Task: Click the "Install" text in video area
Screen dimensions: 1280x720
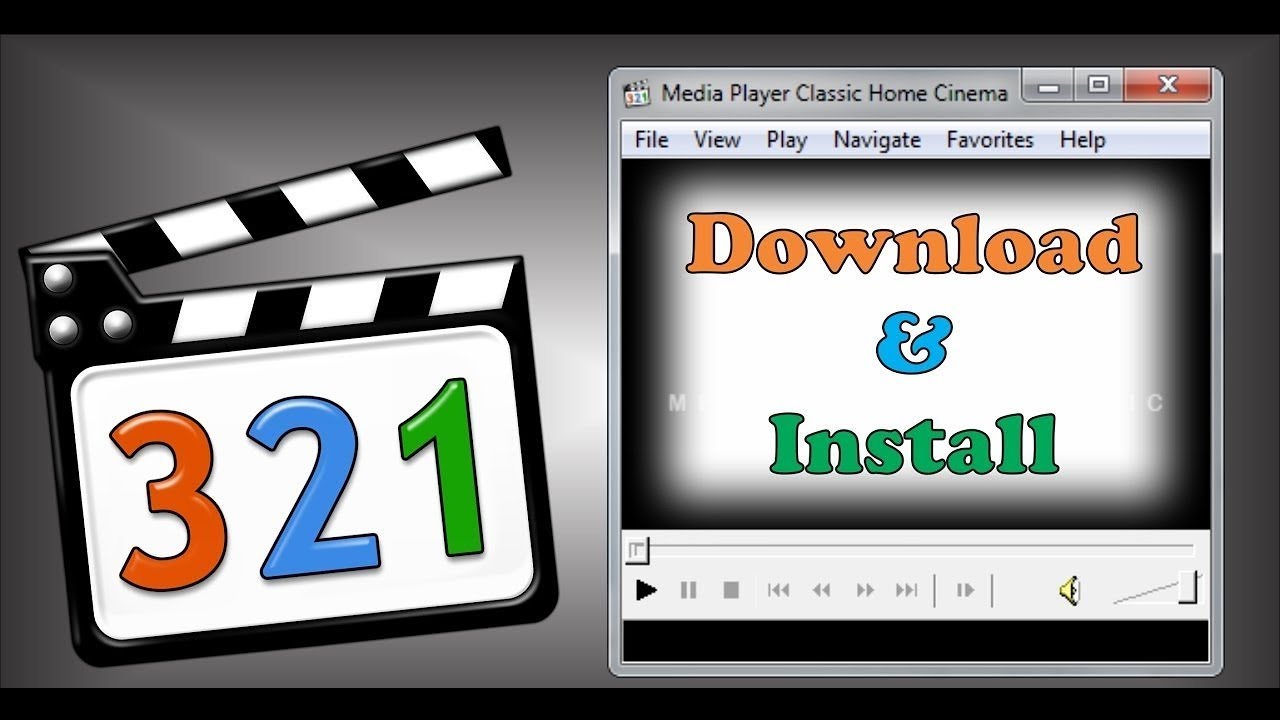Action: tap(914, 444)
